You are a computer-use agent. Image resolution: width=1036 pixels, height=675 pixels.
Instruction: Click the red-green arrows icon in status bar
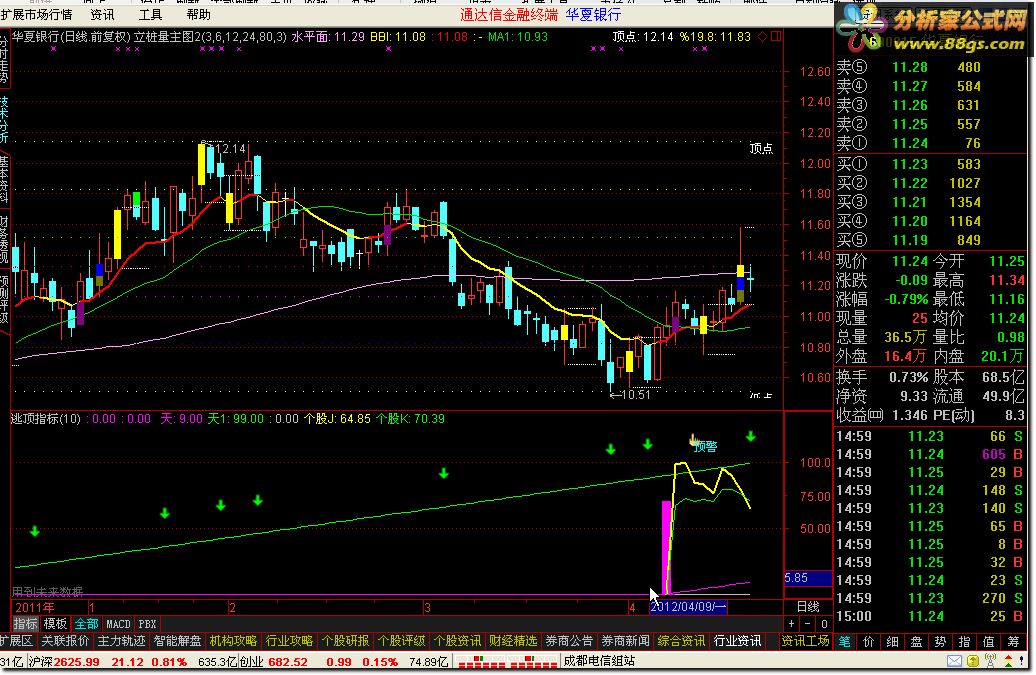[x=1009, y=661]
